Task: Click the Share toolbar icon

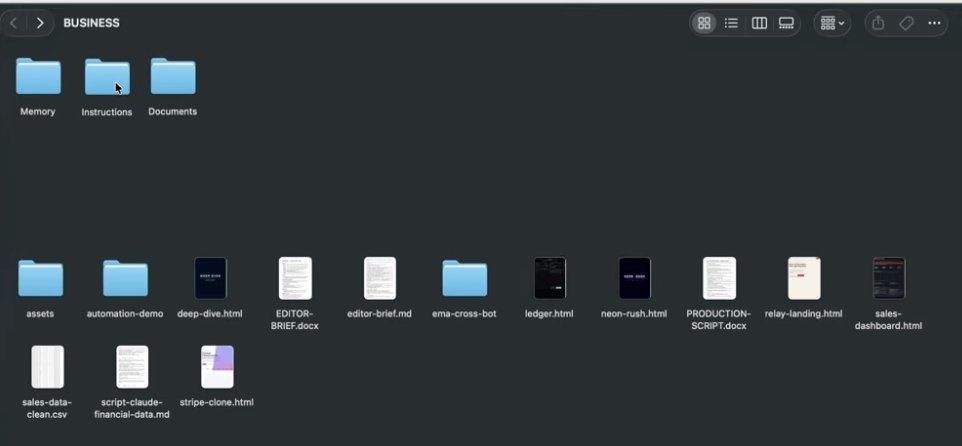Action: 878,23
